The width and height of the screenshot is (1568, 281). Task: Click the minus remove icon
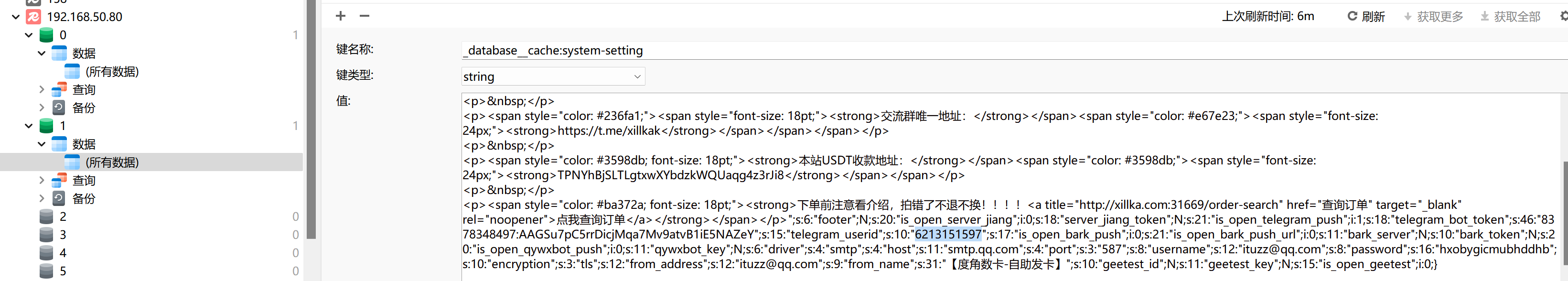point(364,16)
